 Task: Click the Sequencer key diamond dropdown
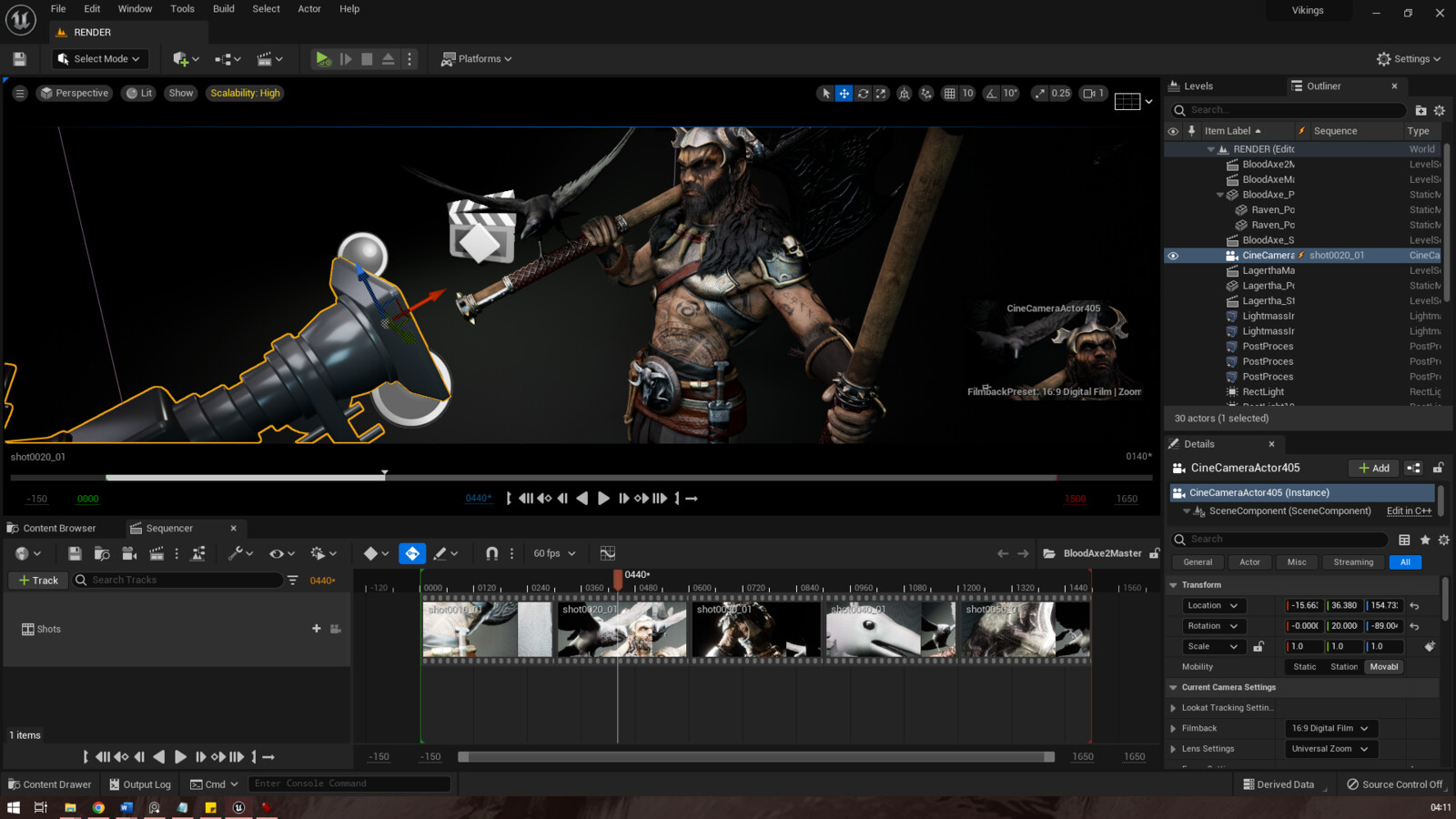376,553
